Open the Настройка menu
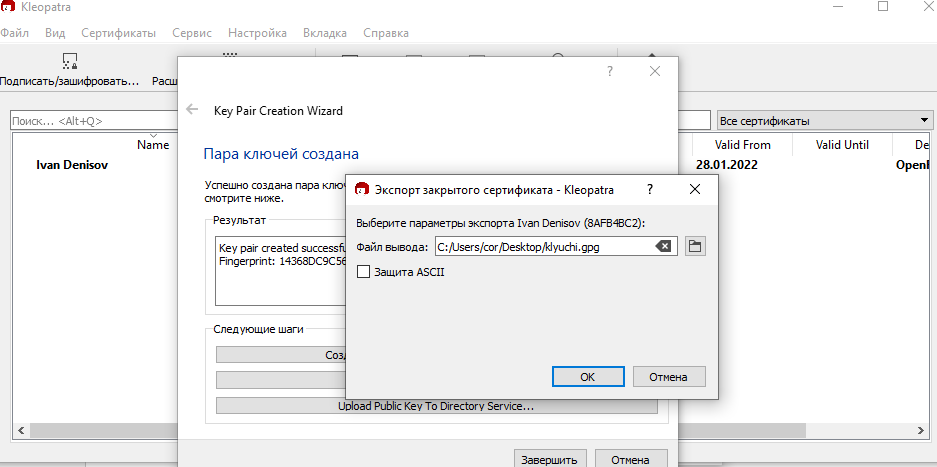The height and width of the screenshot is (467, 937). (x=258, y=33)
